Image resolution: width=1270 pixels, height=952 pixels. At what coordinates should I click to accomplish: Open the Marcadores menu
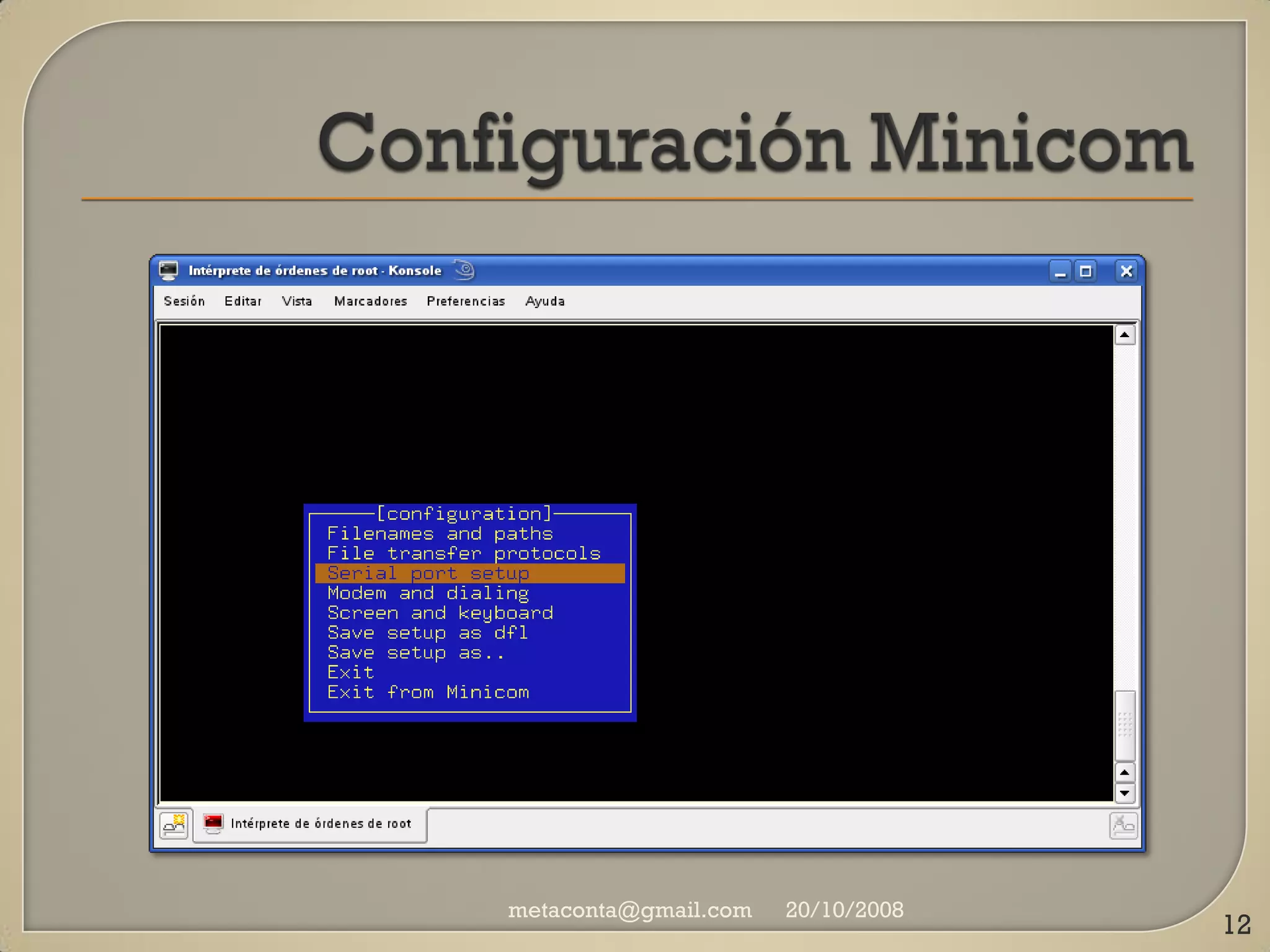pyautogui.click(x=370, y=301)
